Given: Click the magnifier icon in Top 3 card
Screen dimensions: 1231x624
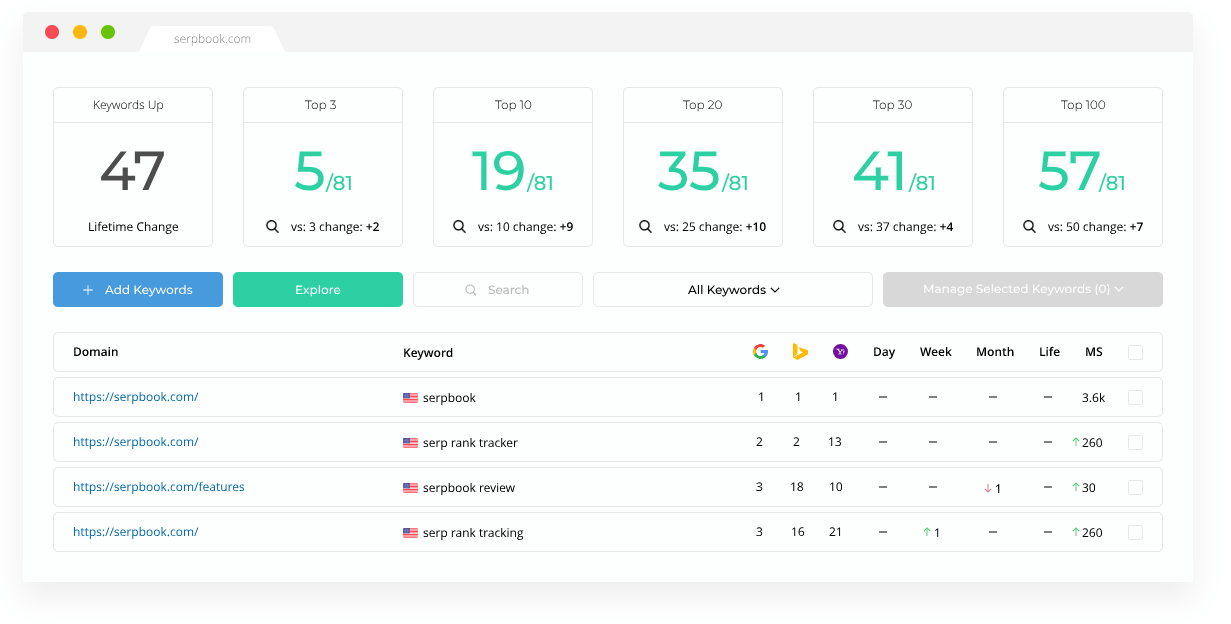Looking at the screenshot, I should coord(272,227).
